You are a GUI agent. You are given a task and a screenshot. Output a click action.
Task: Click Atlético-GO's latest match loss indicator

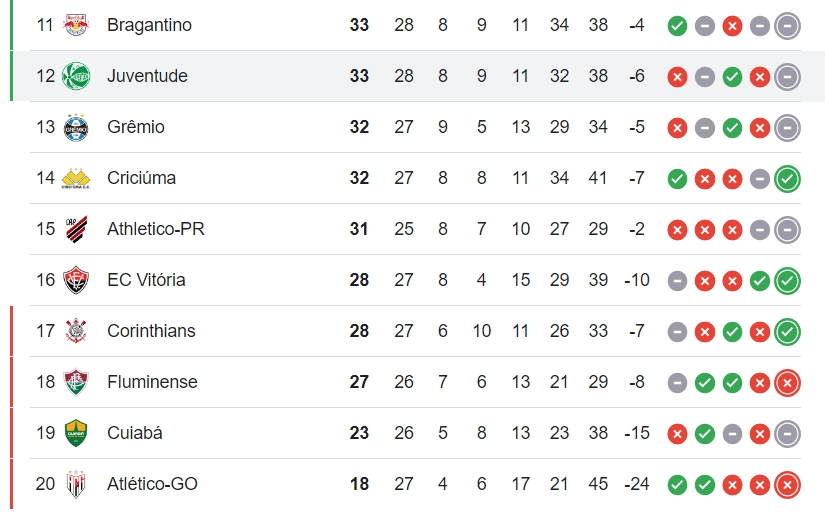click(787, 485)
